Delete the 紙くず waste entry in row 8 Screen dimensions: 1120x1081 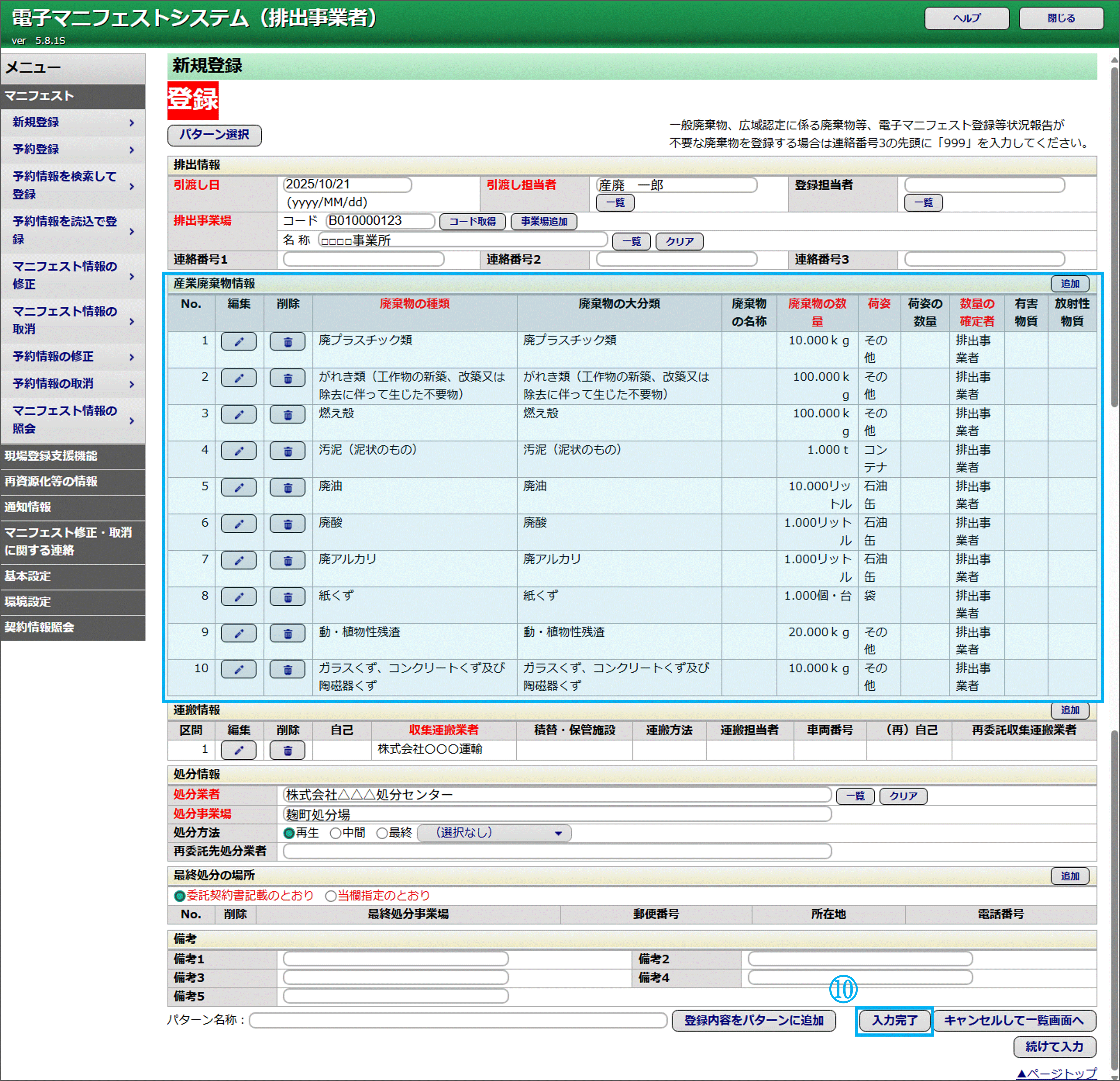pyautogui.click(x=287, y=597)
